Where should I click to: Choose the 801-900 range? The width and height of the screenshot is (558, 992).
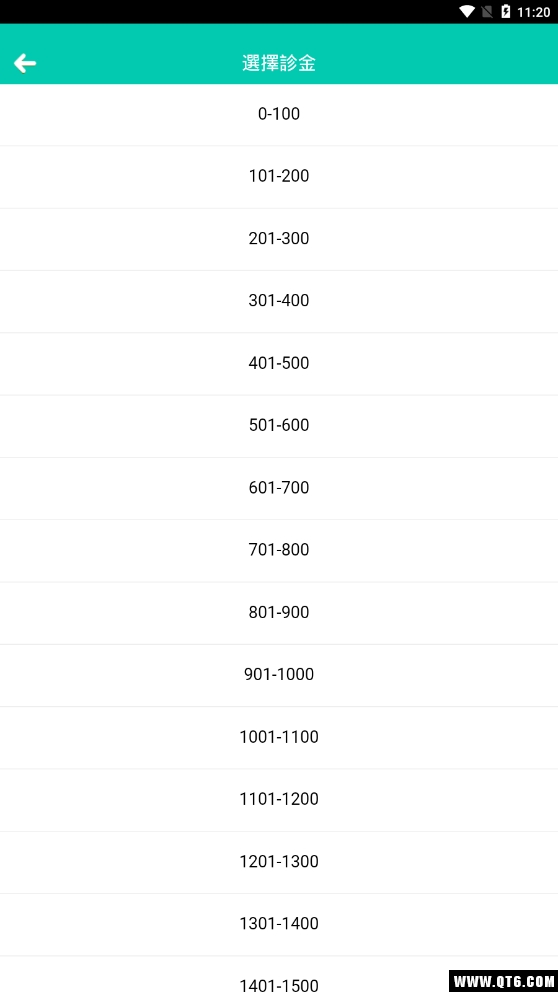point(279,613)
